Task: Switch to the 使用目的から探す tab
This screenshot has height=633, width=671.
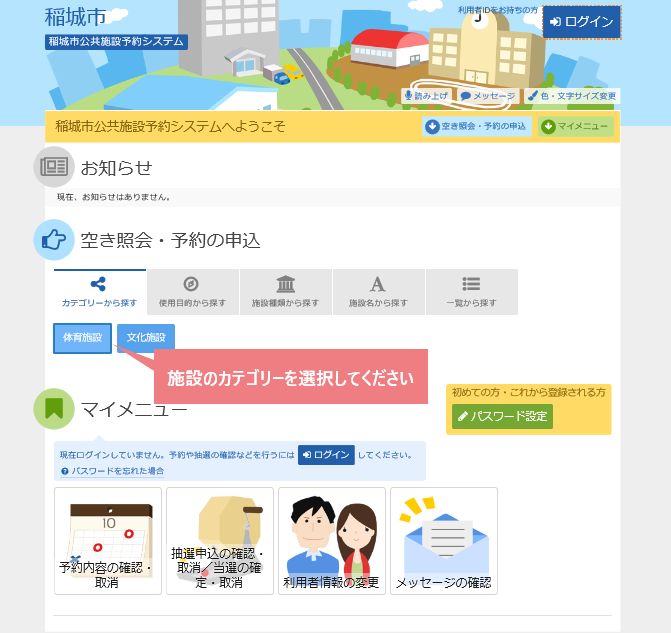Action: (x=193, y=292)
